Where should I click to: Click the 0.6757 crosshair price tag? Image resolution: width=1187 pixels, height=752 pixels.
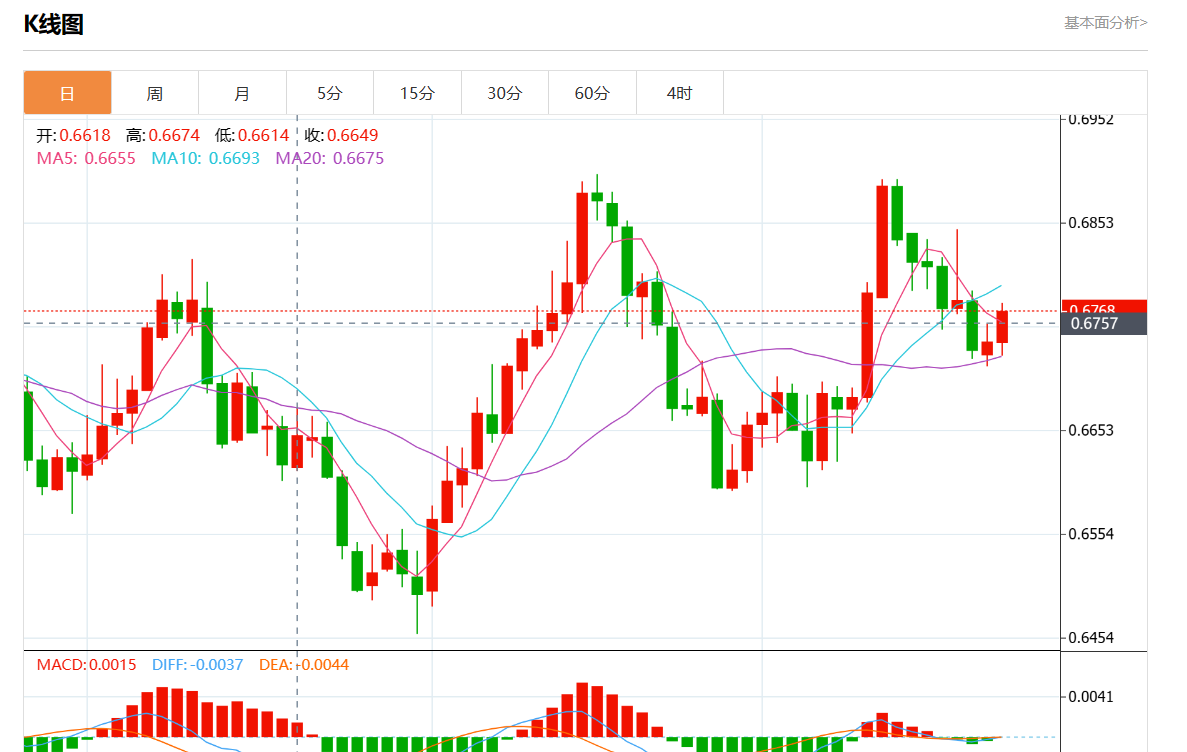tap(1104, 323)
